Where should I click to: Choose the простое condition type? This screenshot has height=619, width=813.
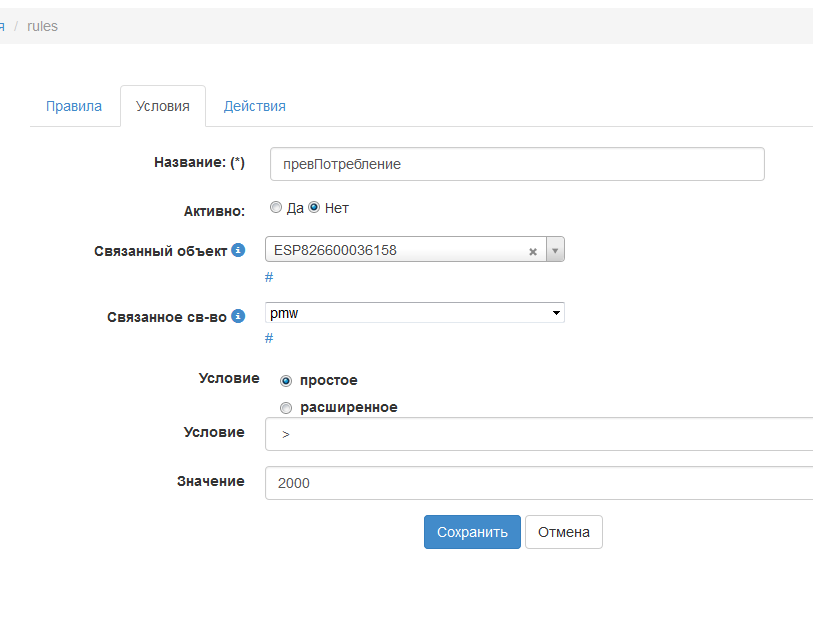coord(286,381)
